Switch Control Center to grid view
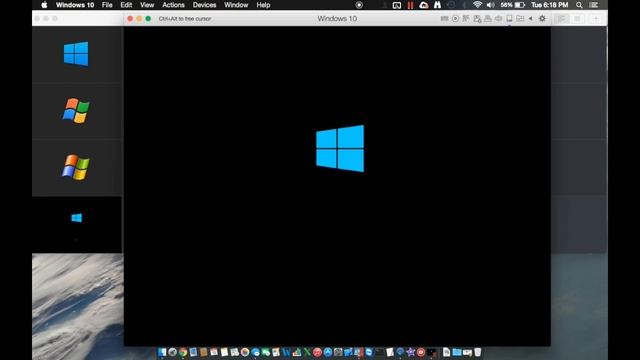This screenshot has width=640, height=360. point(577,18)
